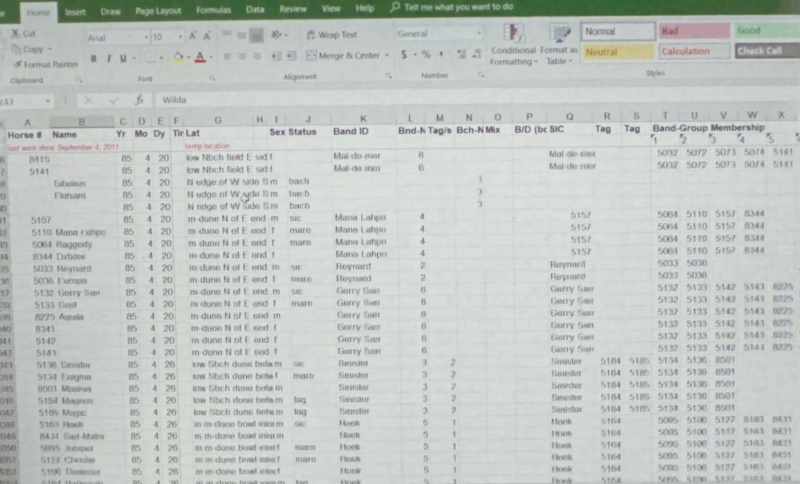Apply the Normal cell style
This screenshot has width=800, height=484.
(618, 32)
